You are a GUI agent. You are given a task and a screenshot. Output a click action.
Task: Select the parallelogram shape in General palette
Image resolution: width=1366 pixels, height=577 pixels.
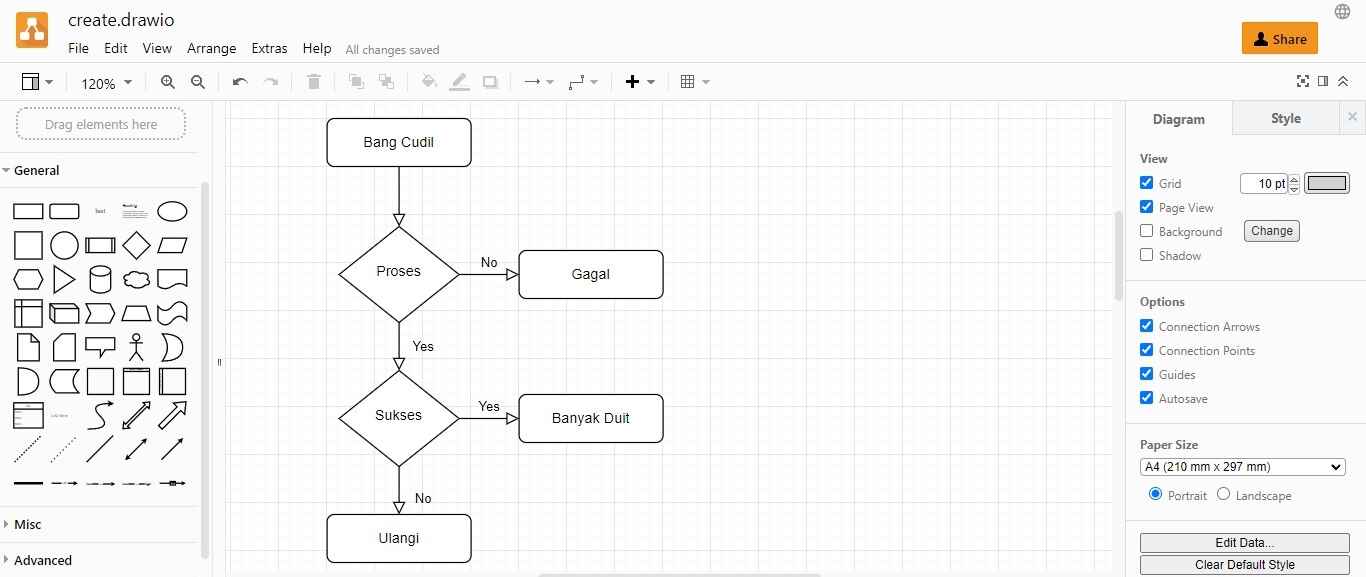(172, 245)
